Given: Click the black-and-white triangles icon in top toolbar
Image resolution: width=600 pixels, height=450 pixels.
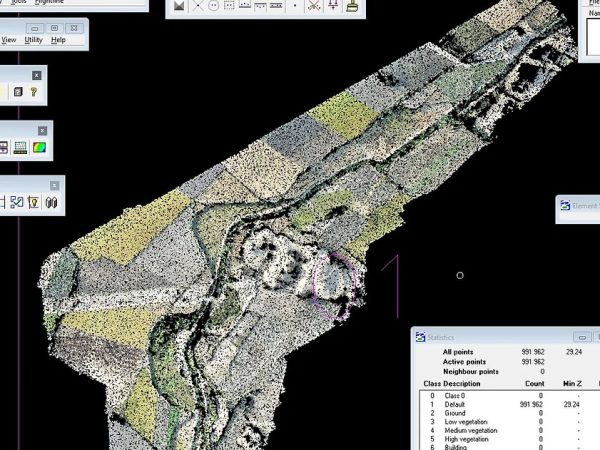Looking at the screenshot, I should tap(179, 6).
